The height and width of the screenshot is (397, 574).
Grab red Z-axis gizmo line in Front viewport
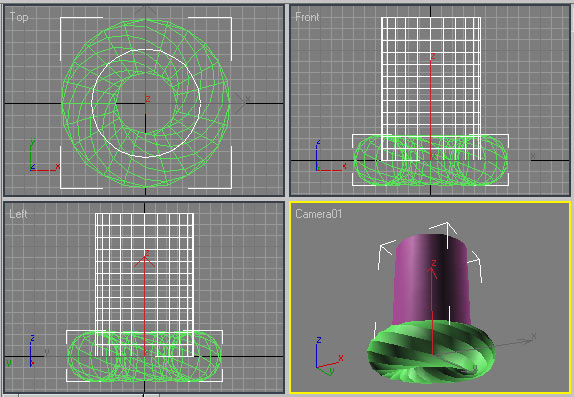point(430,110)
